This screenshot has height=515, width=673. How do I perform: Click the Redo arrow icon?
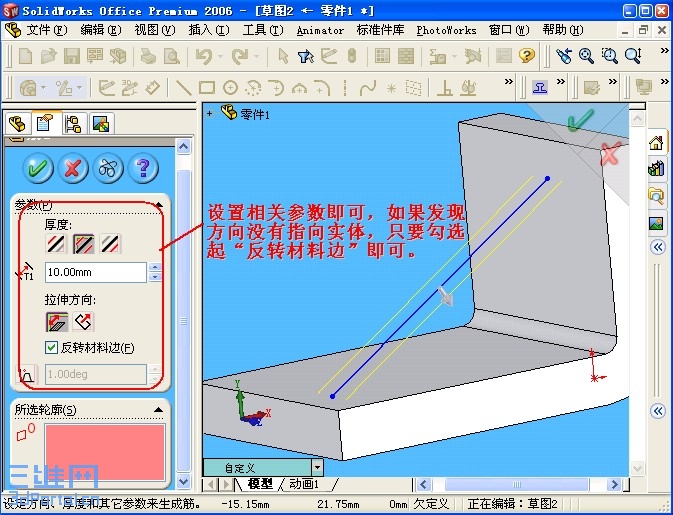[x=240, y=56]
